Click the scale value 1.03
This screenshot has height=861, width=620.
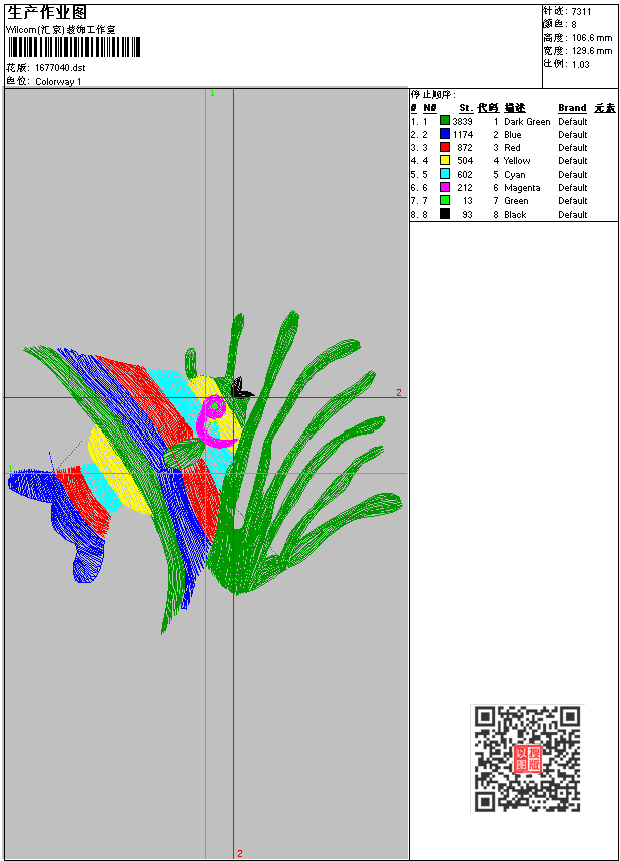pos(580,64)
